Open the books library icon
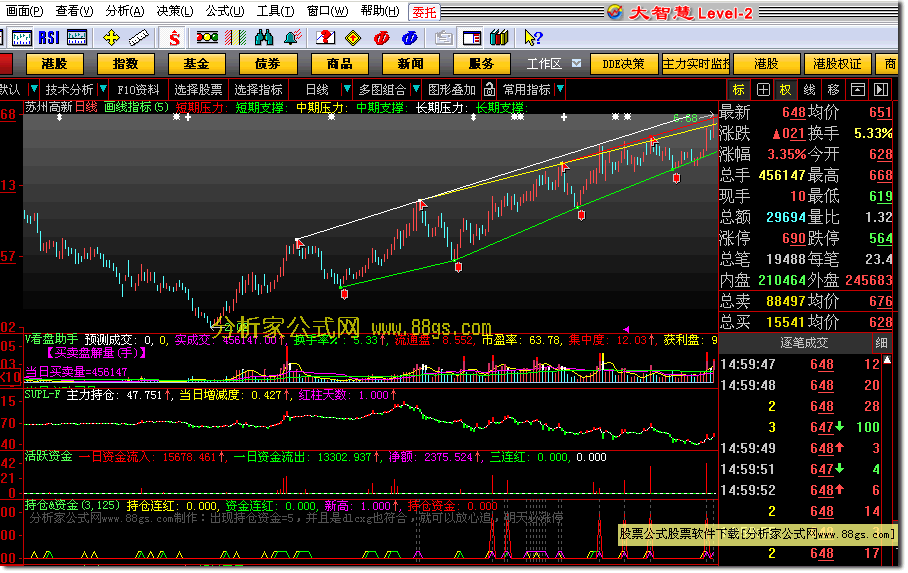The height and width of the screenshot is (573, 908). [499, 38]
